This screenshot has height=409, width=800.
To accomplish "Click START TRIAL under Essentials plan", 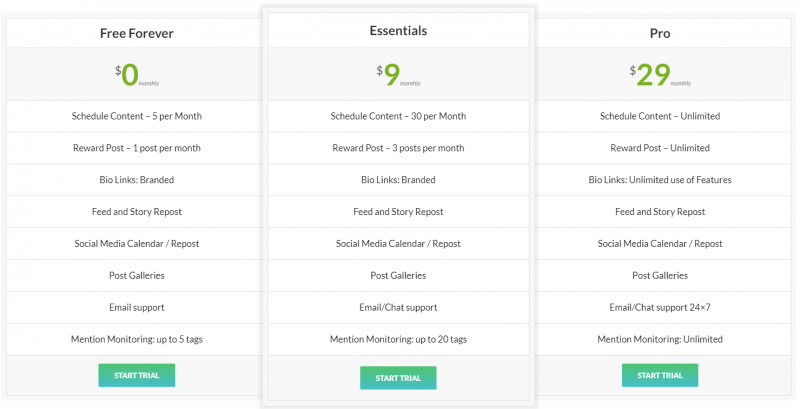I will tap(398, 378).
